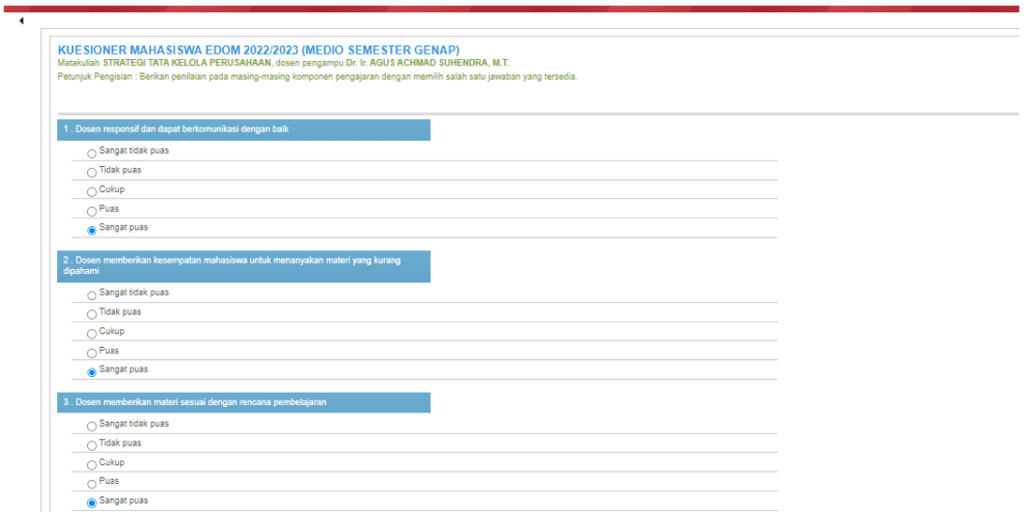
Task: Select 'Sangat puas' for question 1
Action: click(x=92, y=230)
